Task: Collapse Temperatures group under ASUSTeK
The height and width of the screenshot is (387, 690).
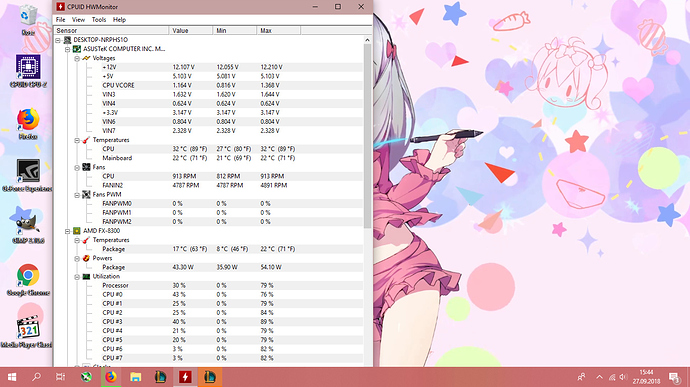Action: click(x=77, y=140)
